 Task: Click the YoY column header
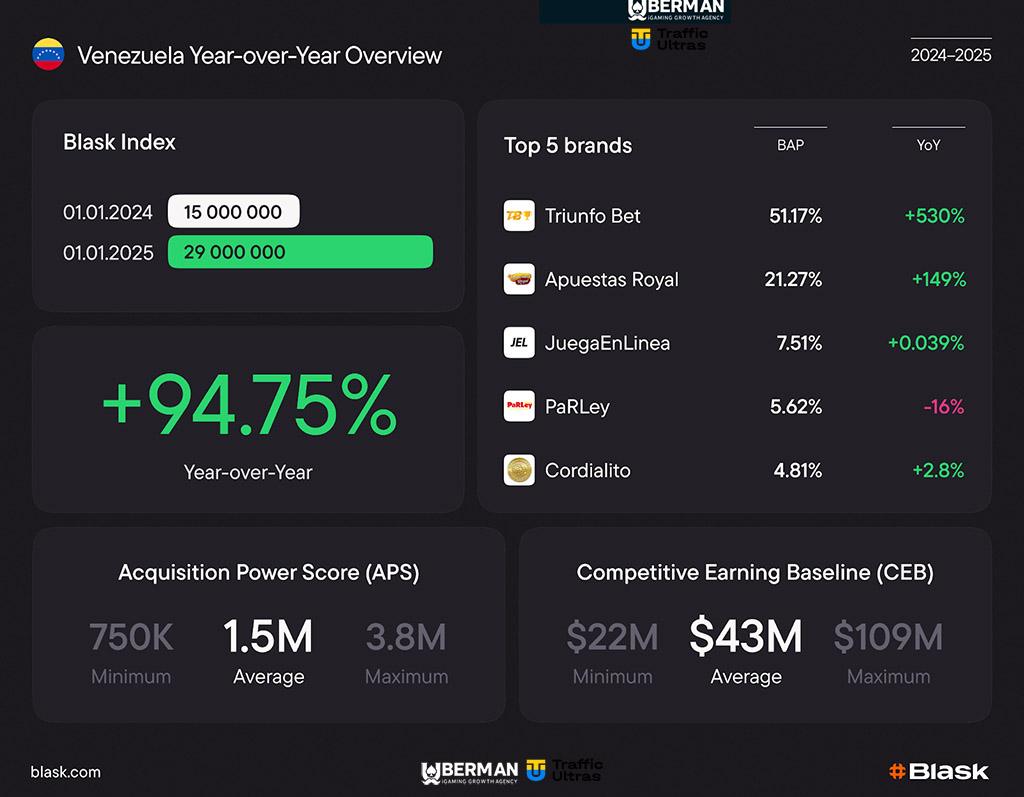[x=928, y=145]
